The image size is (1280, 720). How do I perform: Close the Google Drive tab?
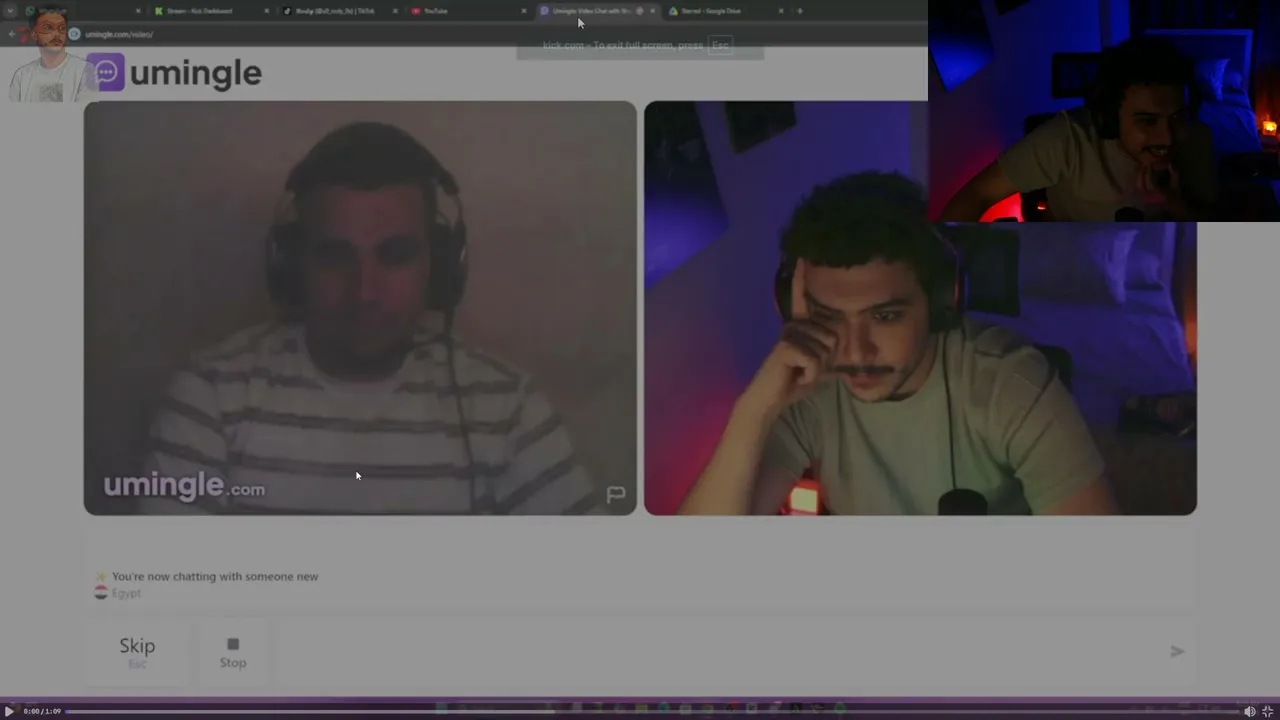(x=781, y=11)
